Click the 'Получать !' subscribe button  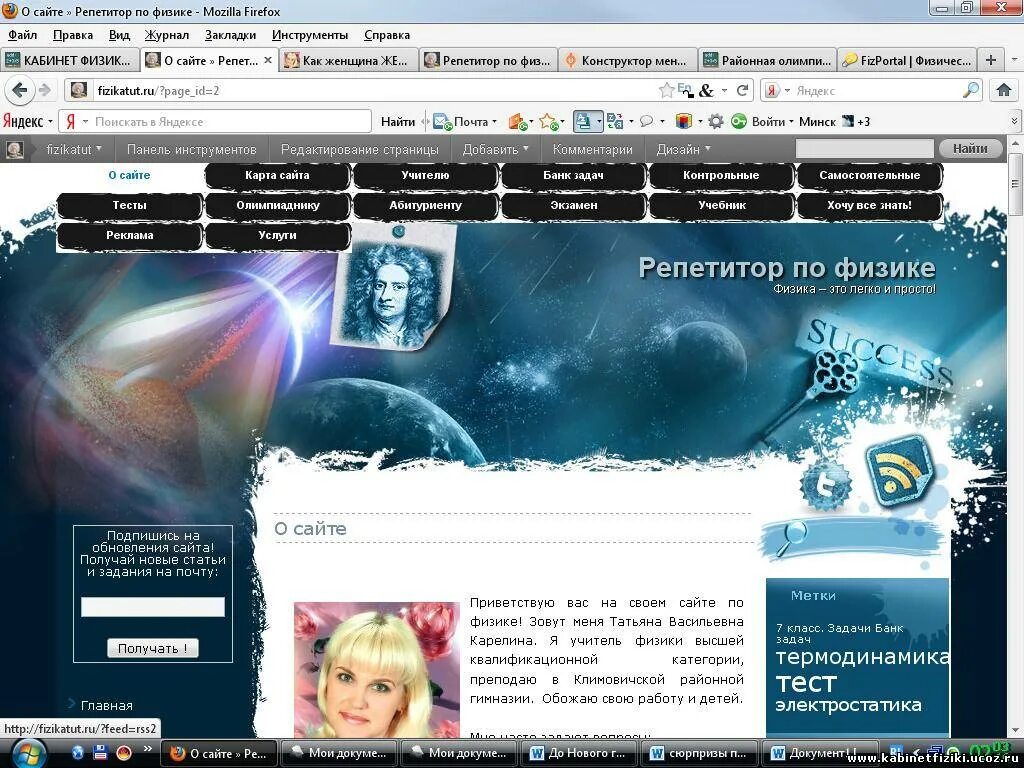(152, 648)
